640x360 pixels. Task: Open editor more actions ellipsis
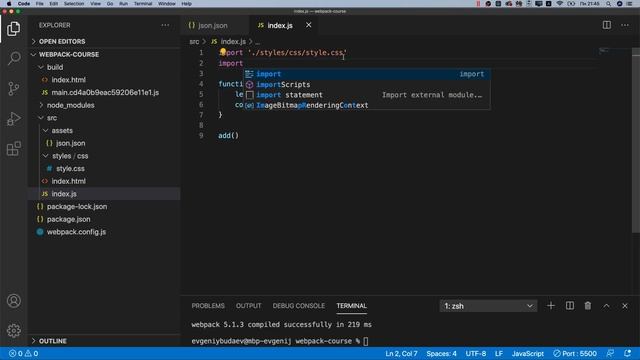point(625,25)
